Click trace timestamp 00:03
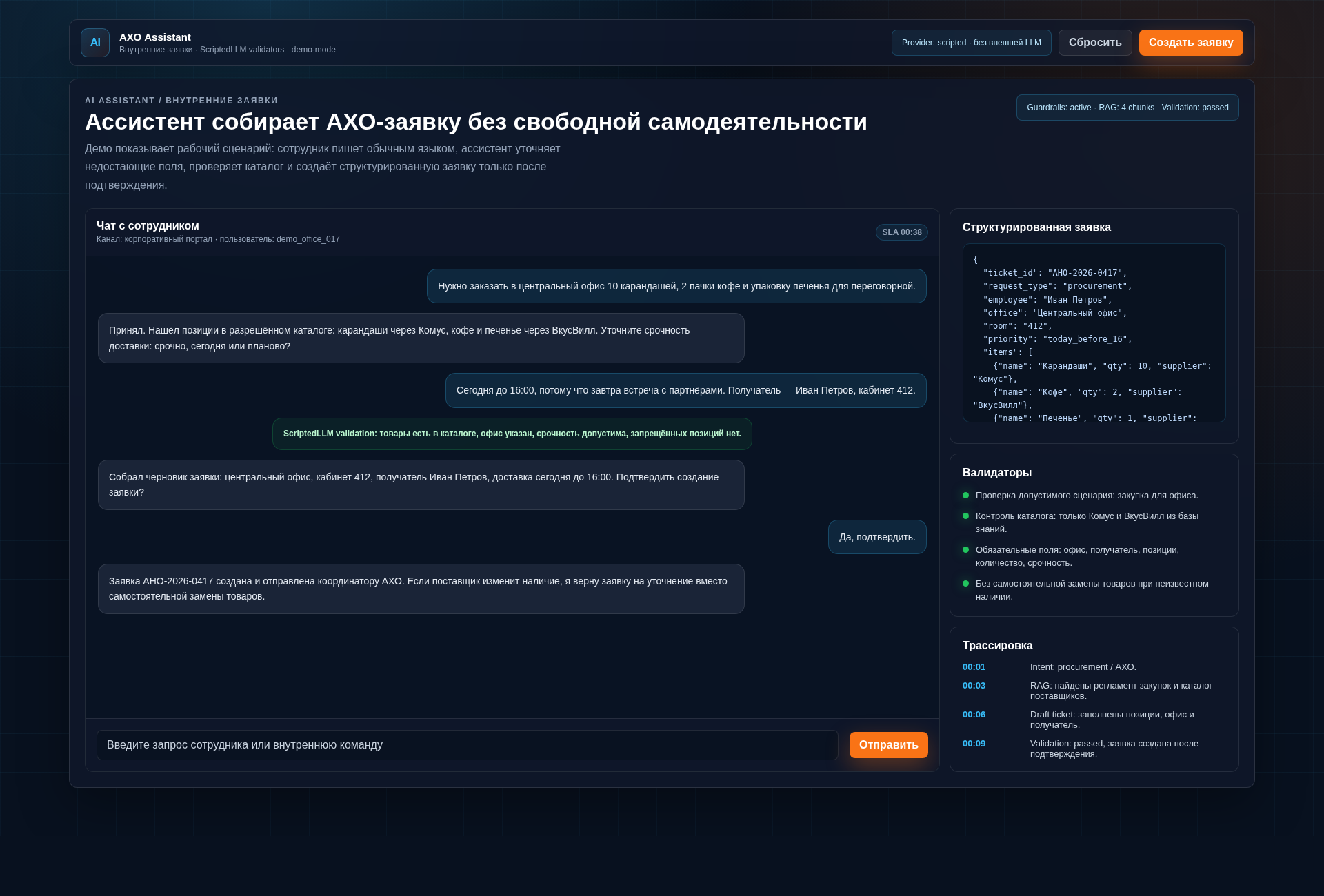1324x896 pixels. [x=974, y=686]
